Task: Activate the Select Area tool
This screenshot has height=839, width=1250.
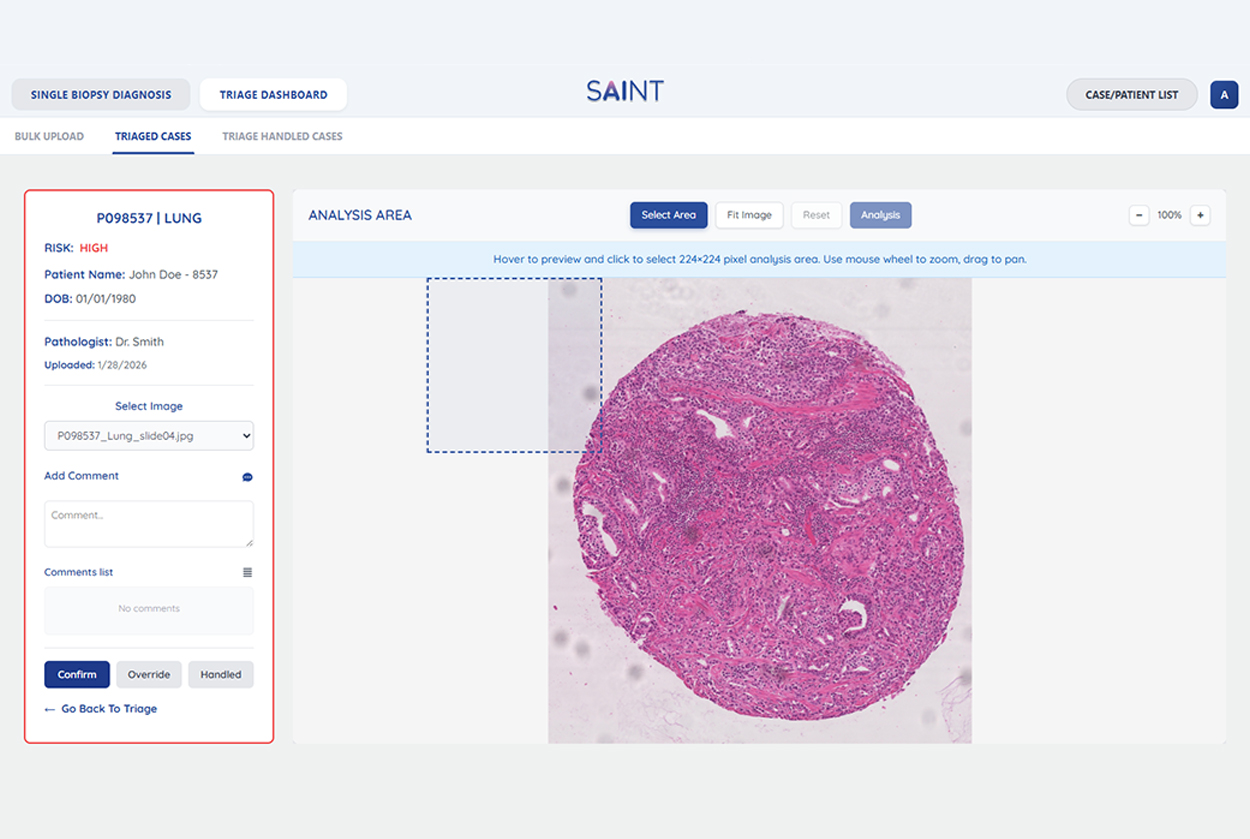Action: coord(668,215)
